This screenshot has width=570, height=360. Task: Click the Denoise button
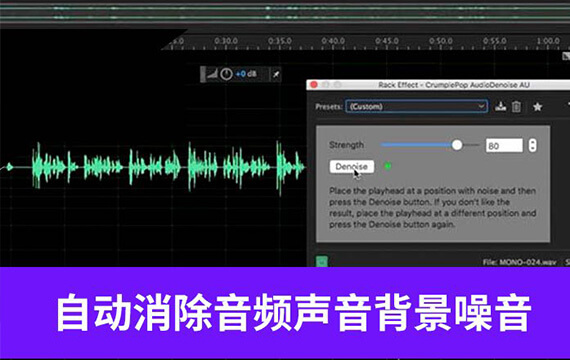coord(352,167)
